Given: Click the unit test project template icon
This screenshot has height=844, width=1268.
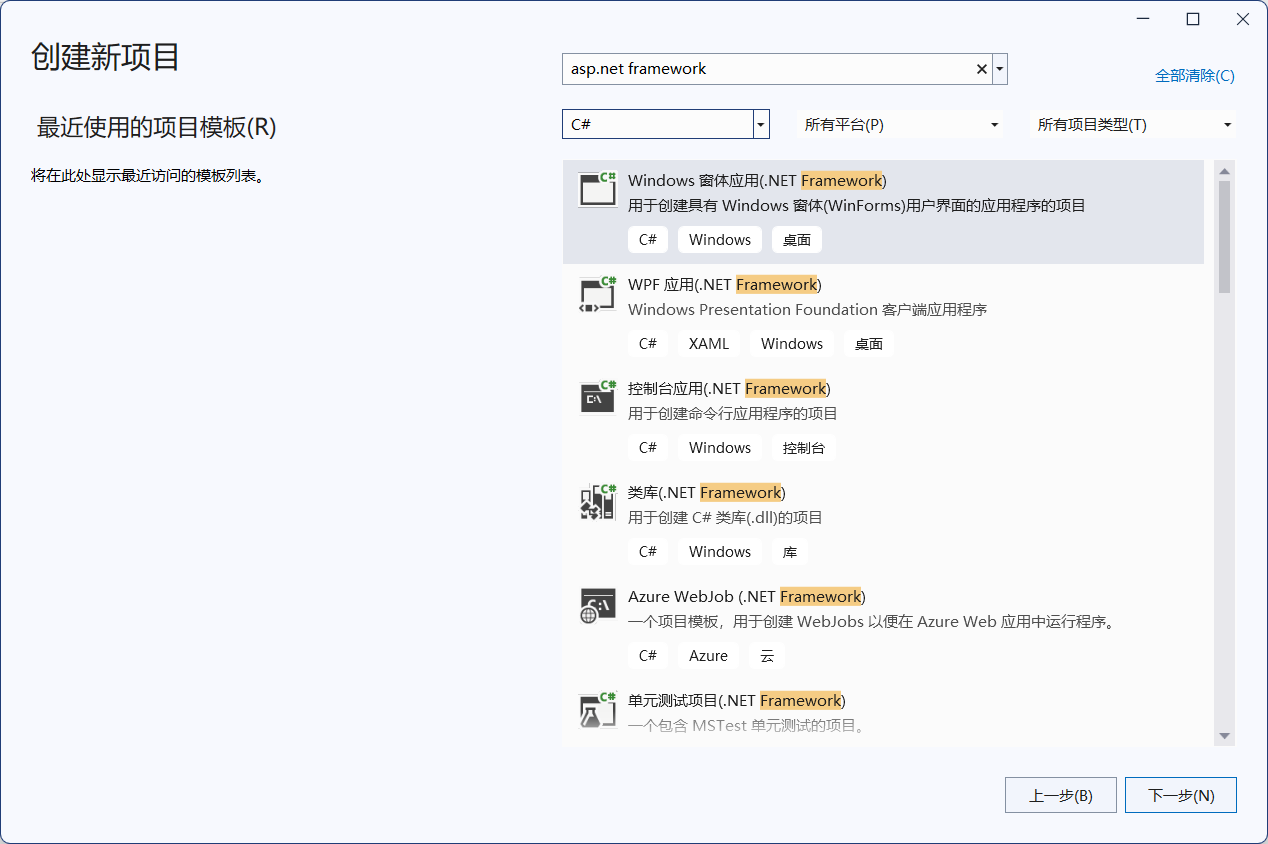Looking at the screenshot, I should 598,709.
